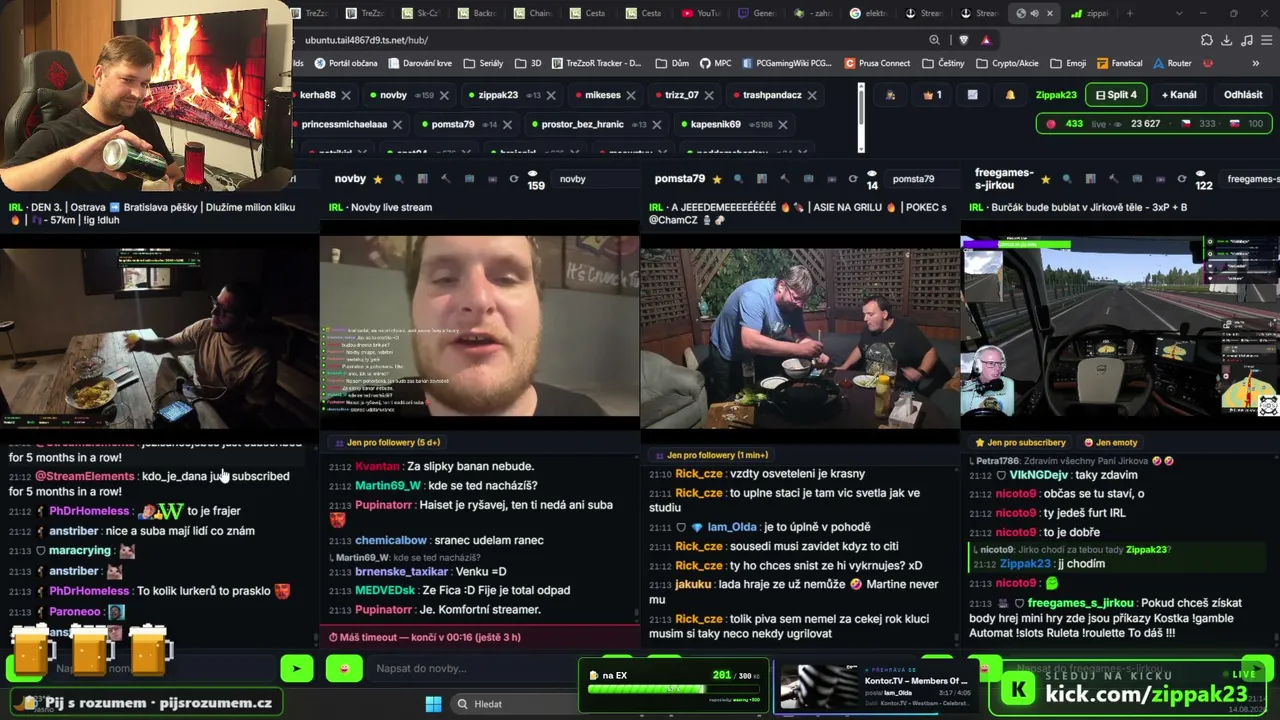Open the 3D bookmarks folder
1280x720 pixels.
tap(528, 63)
